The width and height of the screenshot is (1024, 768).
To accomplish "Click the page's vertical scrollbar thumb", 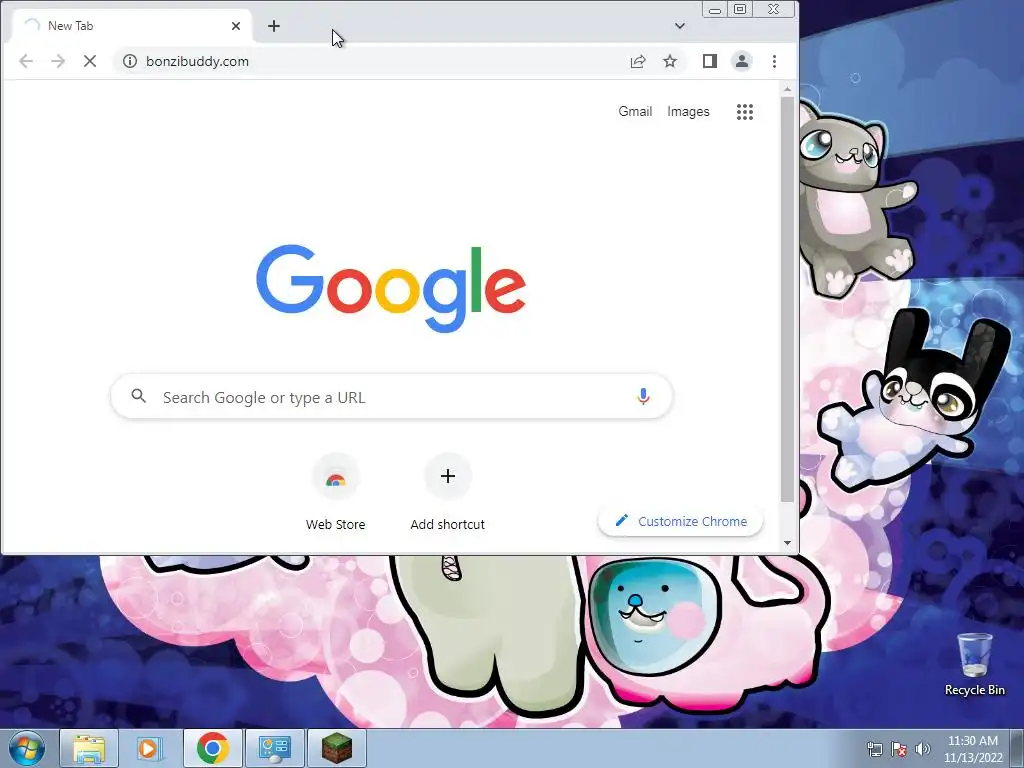I will (x=788, y=299).
